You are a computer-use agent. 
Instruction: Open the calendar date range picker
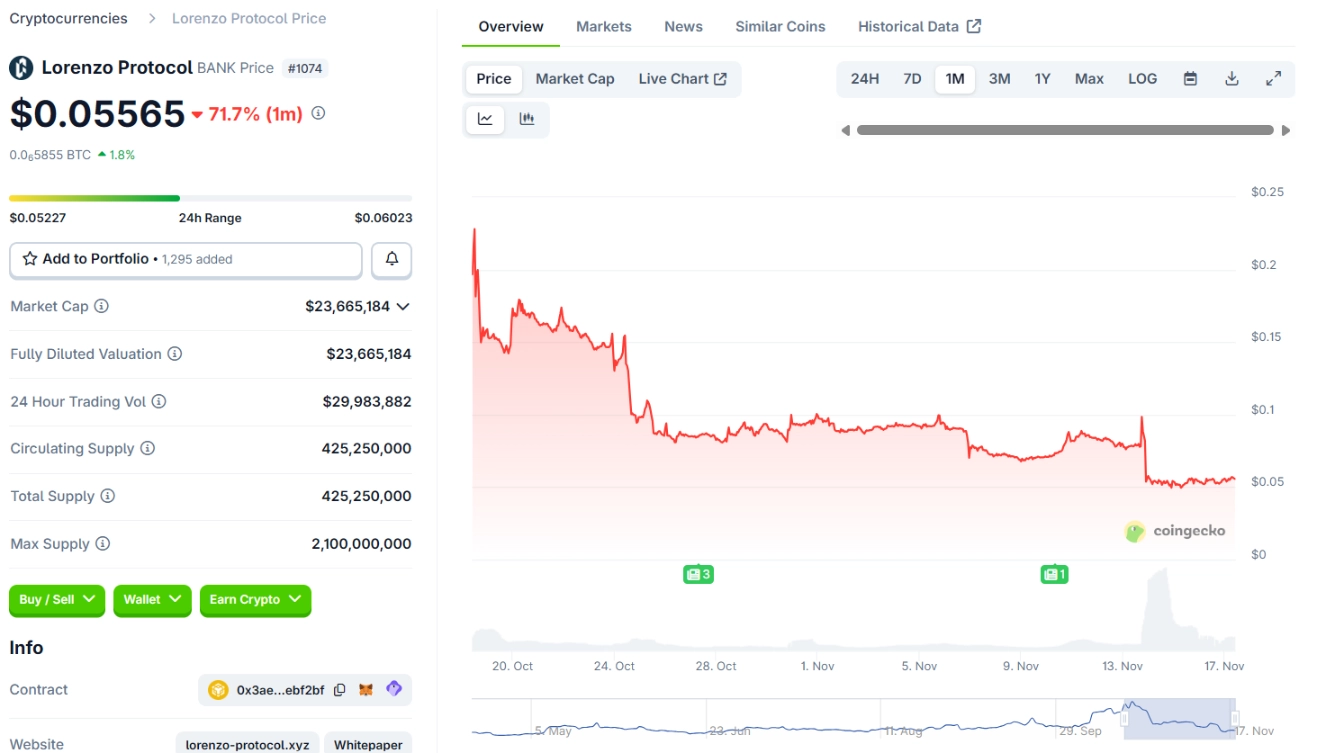[x=1190, y=79]
